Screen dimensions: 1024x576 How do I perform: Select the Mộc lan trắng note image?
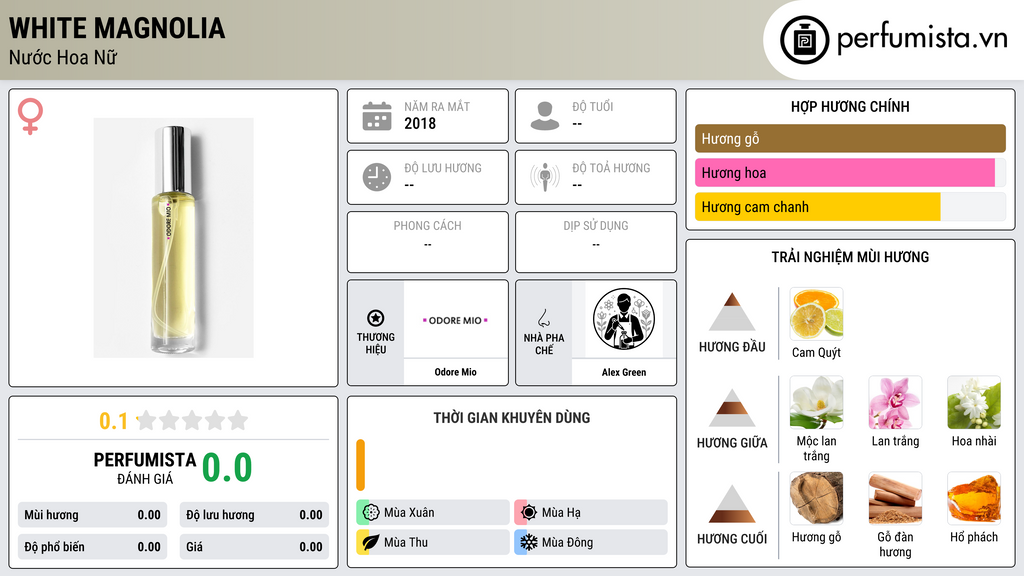coord(816,402)
